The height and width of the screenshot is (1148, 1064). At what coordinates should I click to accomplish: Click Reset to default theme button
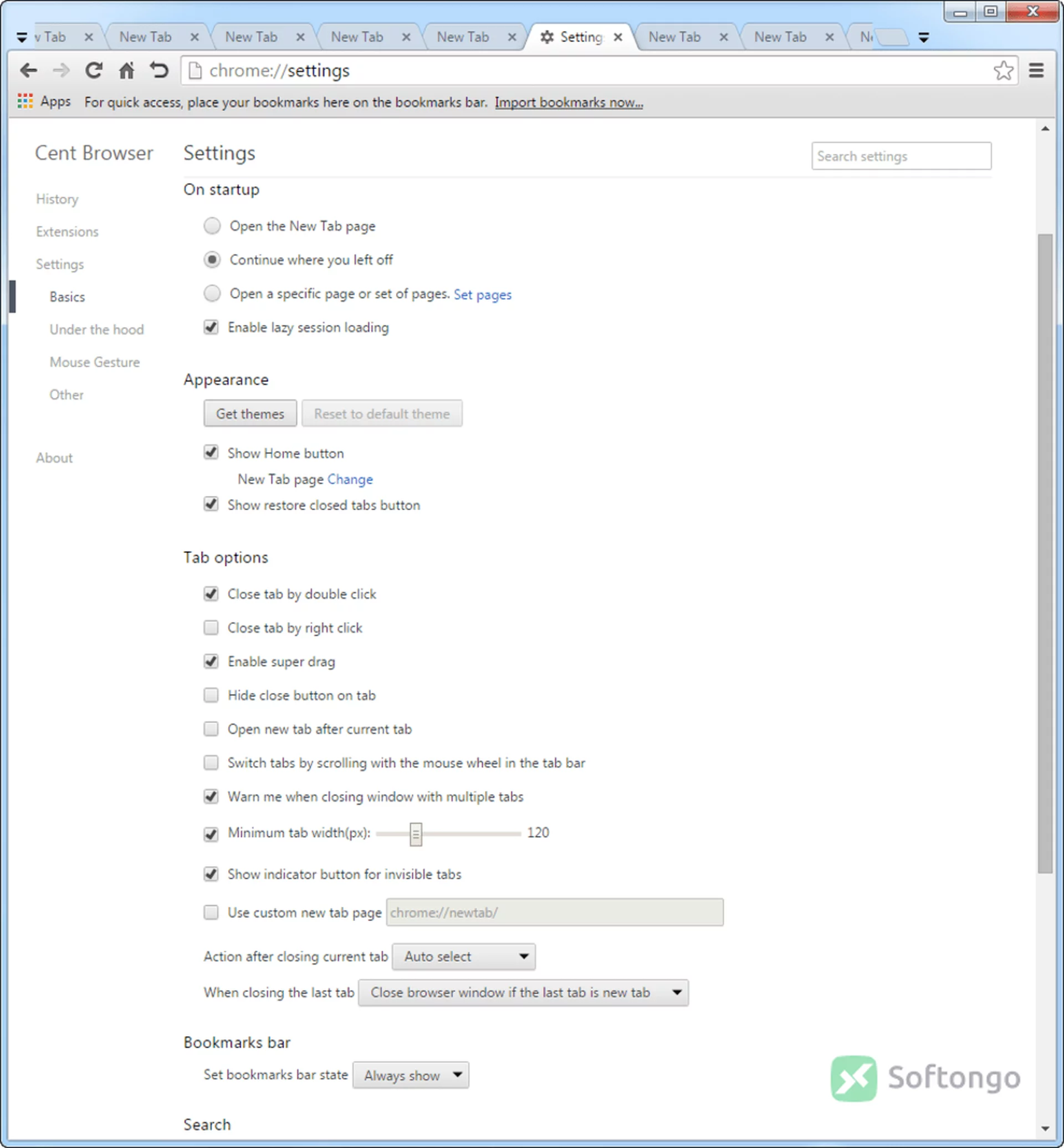click(382, 414)
